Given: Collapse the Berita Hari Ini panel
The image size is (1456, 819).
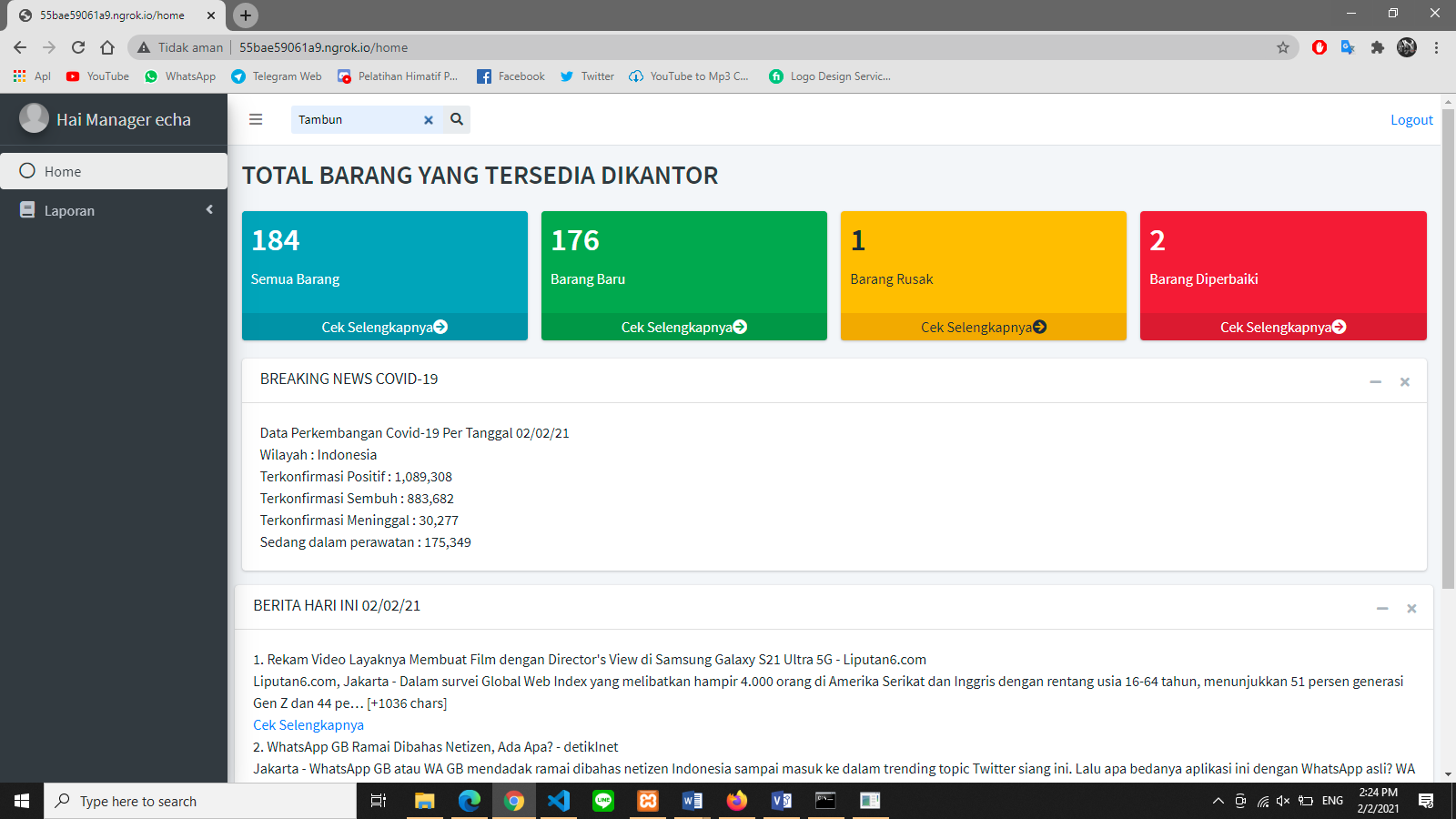Looking at the screenshot, I should pyautogui.click(x=1382, y=609).
